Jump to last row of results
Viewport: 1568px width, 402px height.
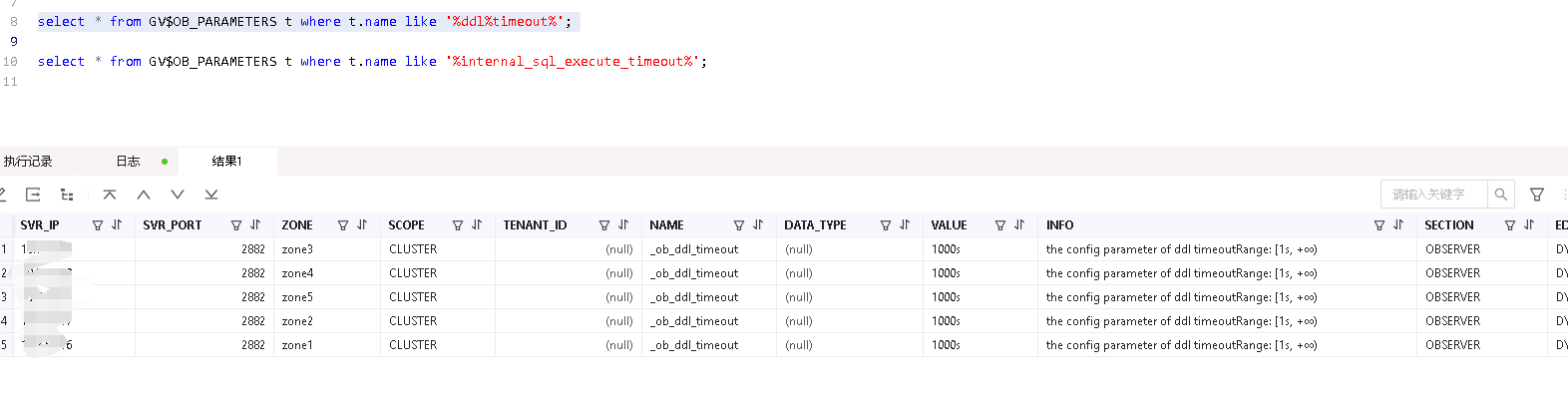(x=211, y=195)
